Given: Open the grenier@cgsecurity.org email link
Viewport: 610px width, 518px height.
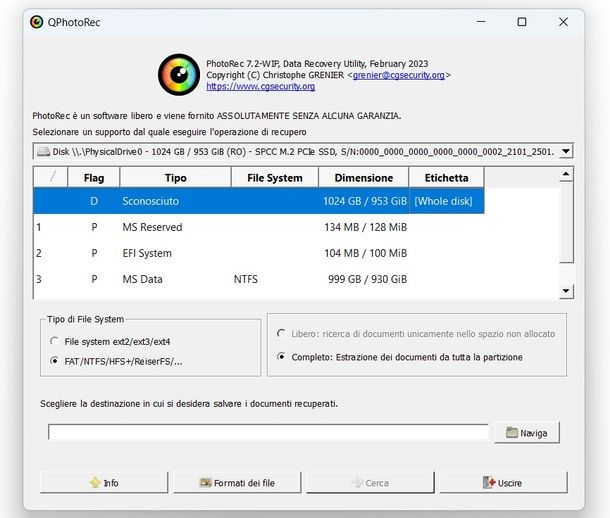Looking at the screenshot, I should (398, 75).
